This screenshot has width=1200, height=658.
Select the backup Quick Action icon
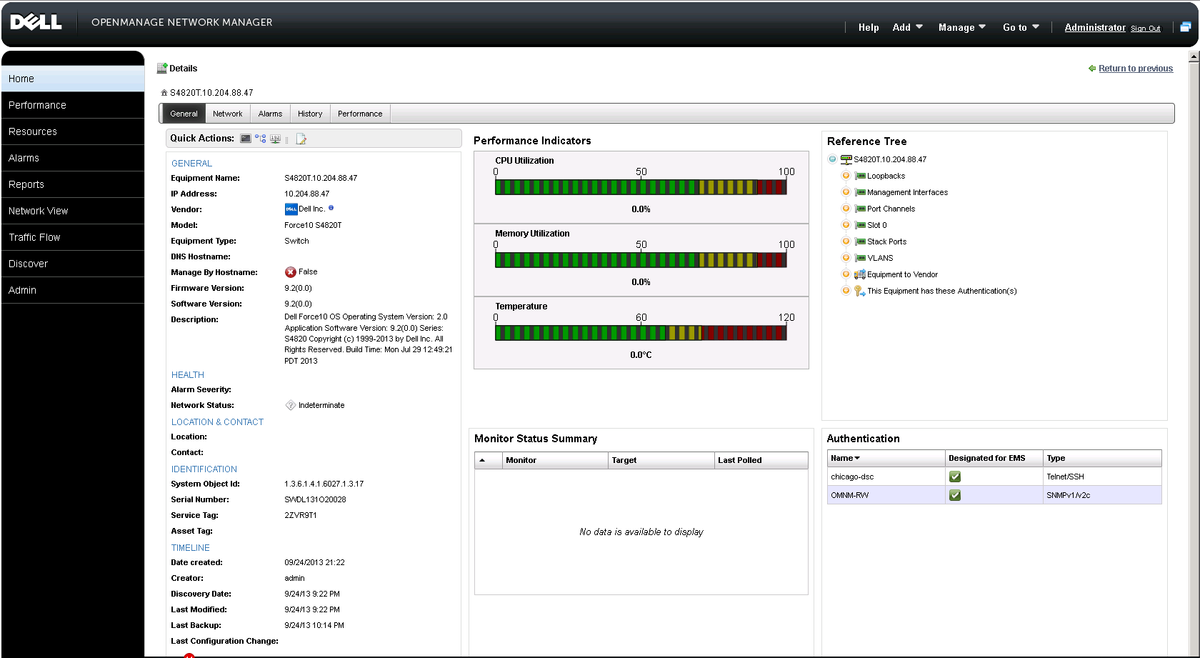pos(276,138)
